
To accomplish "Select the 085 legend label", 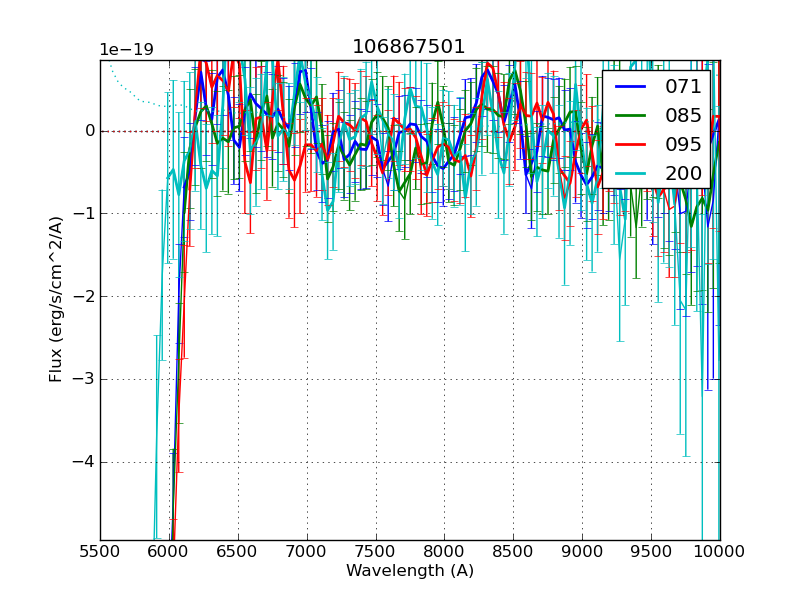I will point(683,115).
